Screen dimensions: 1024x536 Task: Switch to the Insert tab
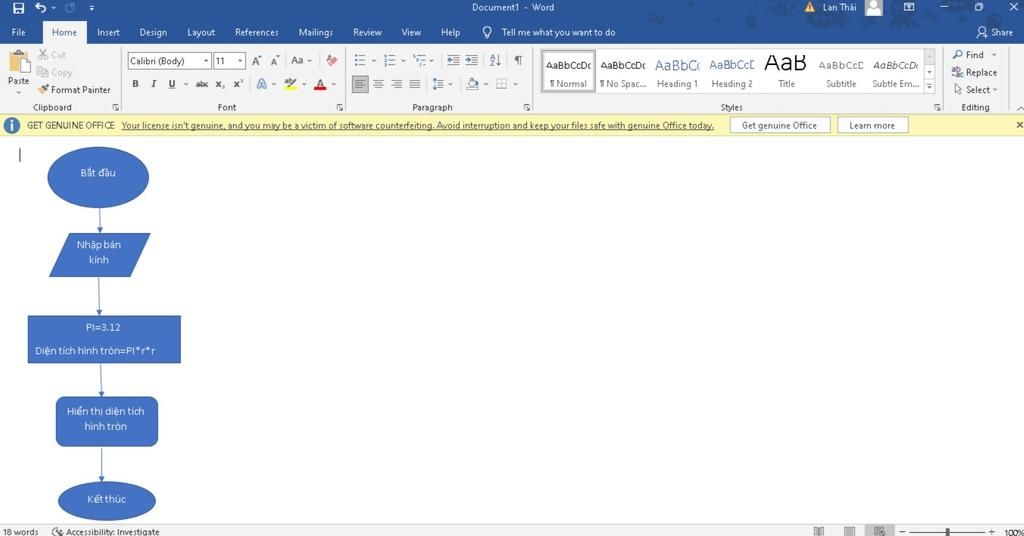[x=108, y=32]
